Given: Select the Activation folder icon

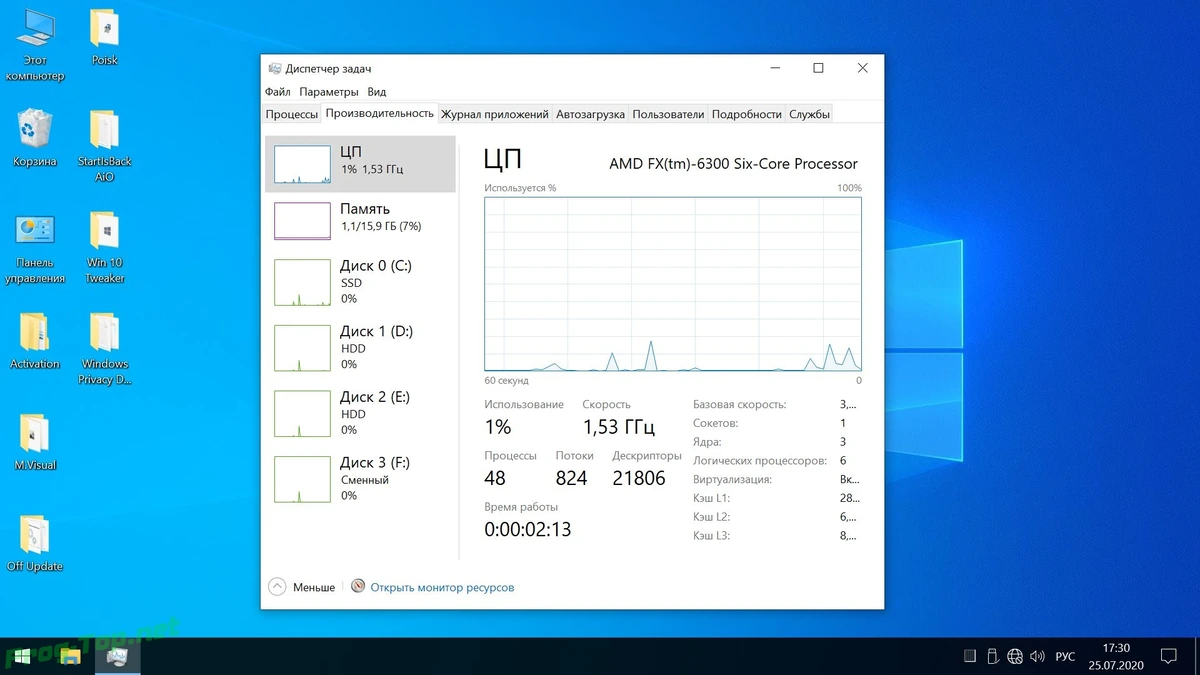Looking at the screenshot, I should pos(34,340).
